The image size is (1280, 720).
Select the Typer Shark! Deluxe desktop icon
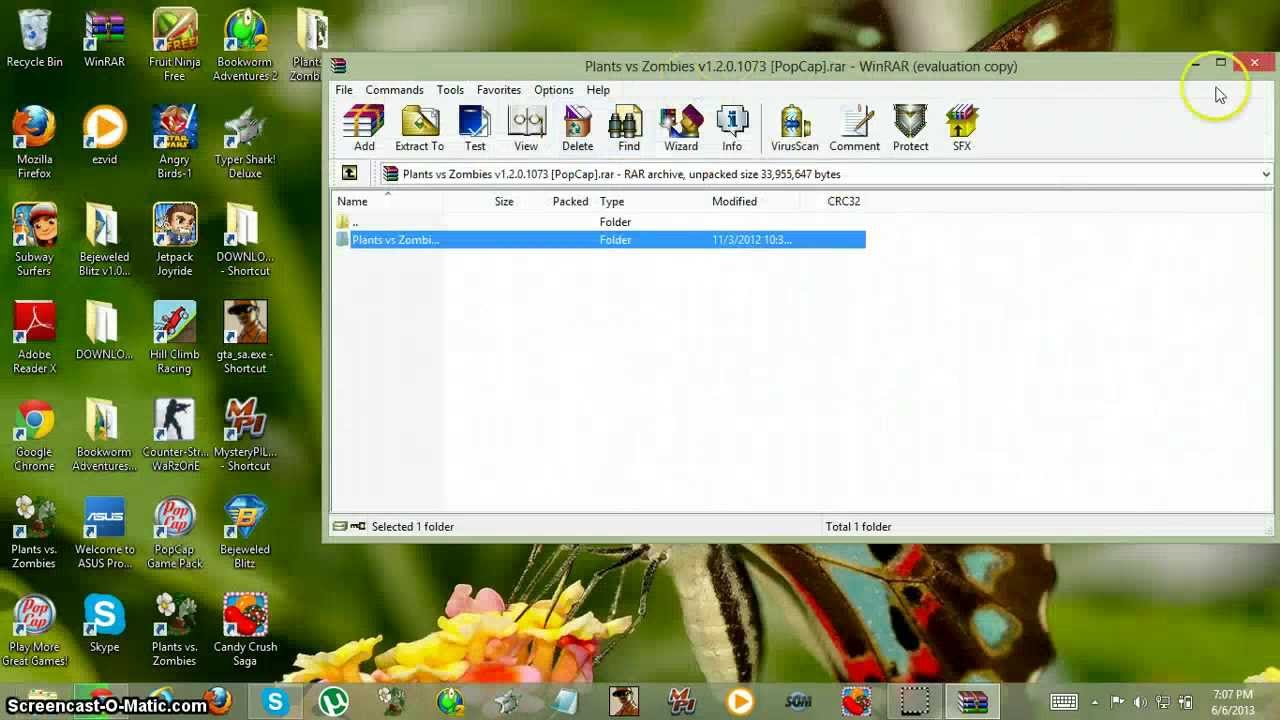[x=245, y=142]
